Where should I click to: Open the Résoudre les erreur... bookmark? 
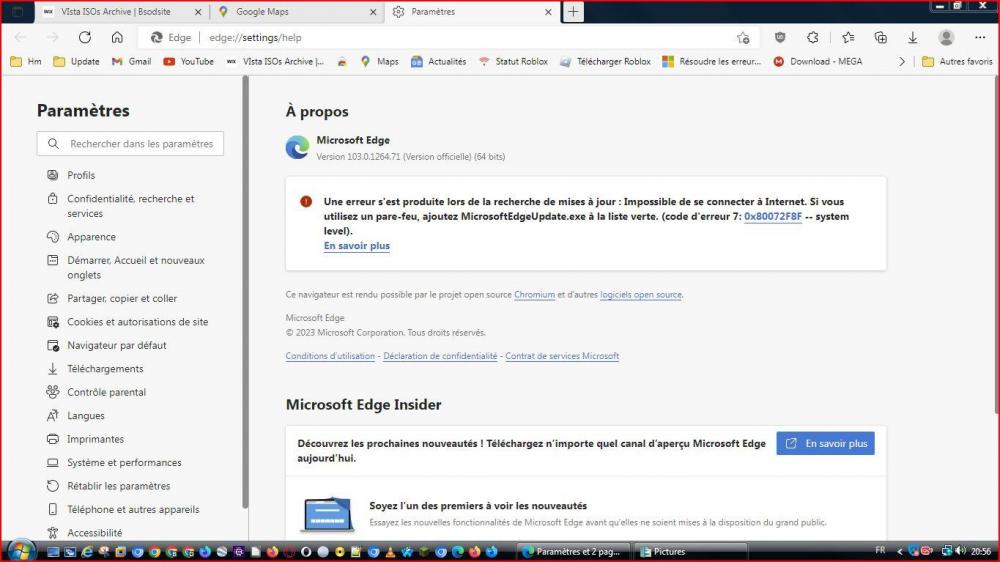tap(712, 61)
